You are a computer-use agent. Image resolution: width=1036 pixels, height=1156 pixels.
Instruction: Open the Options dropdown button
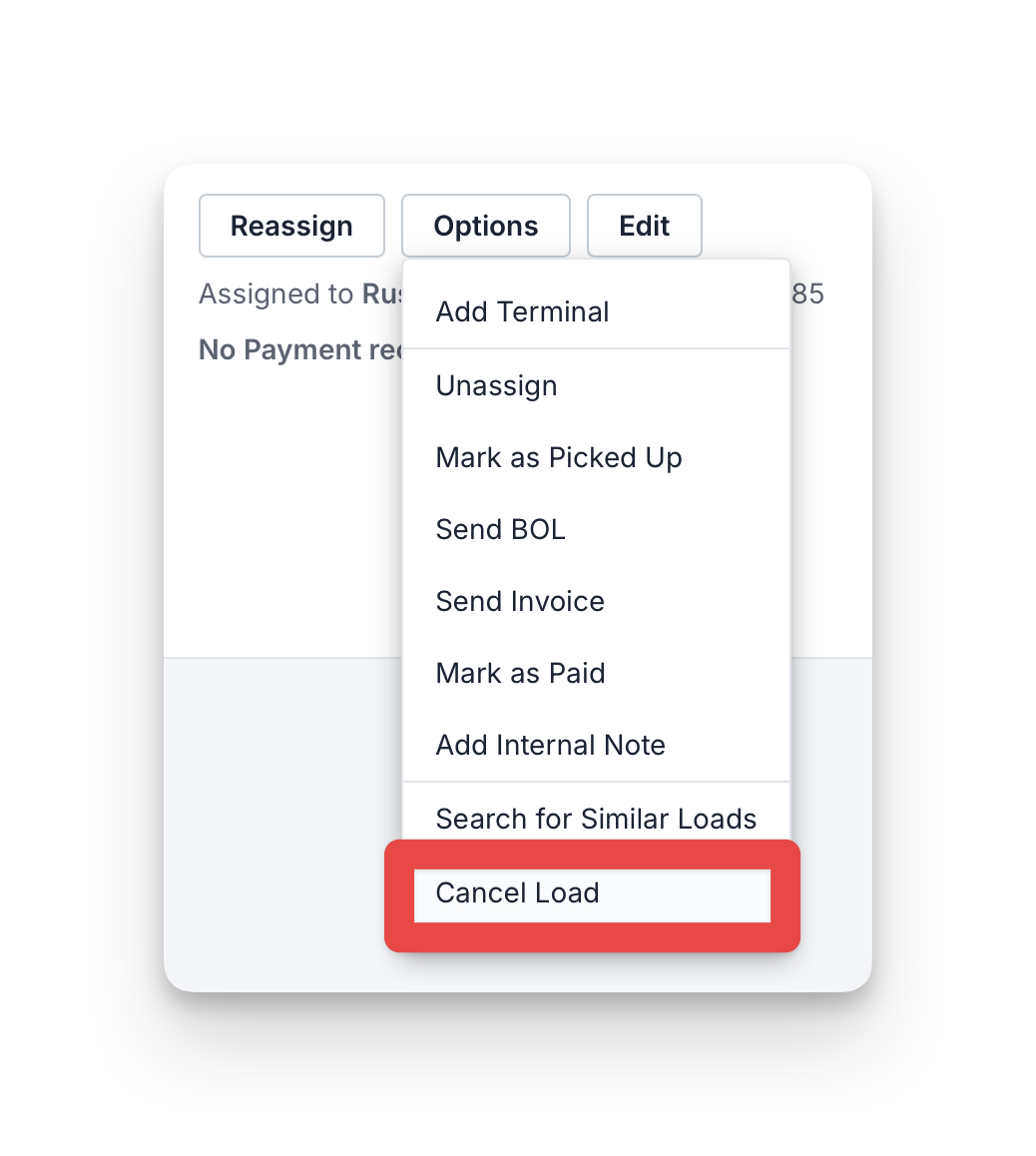click(486, 226)
